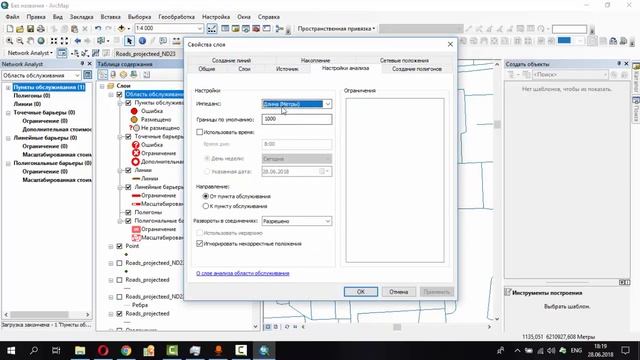Click the Отмена button
This screenshot has height=360, width=640.
(x=399, y=292)
